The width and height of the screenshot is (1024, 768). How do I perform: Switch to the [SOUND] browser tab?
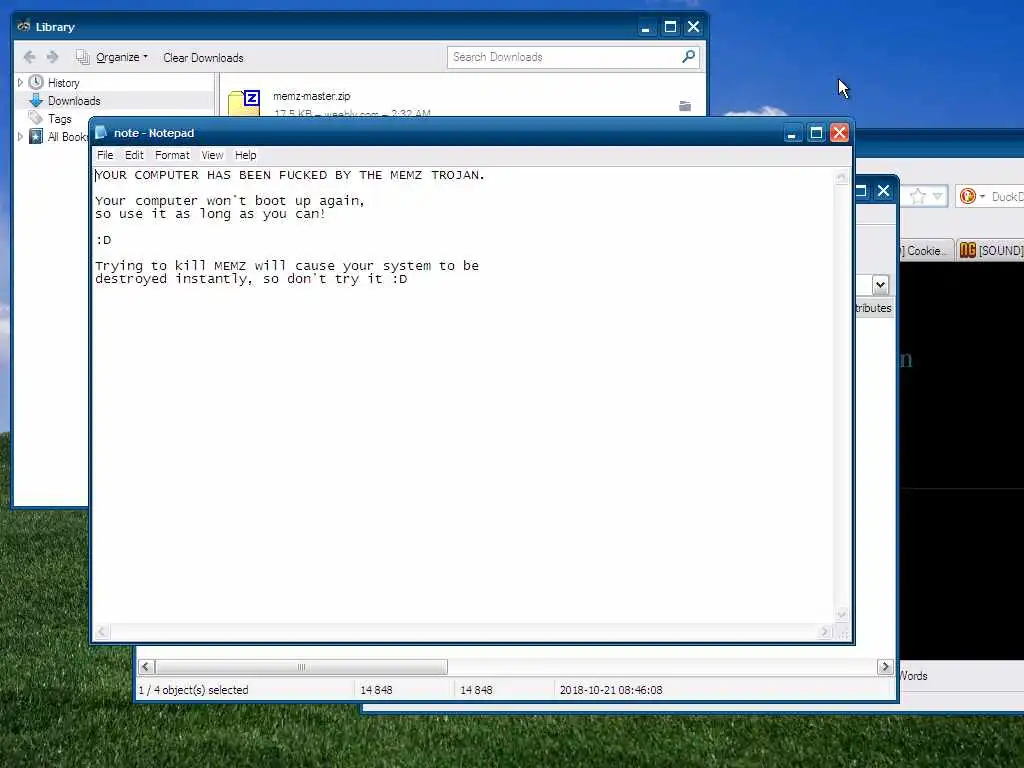[991, 251]
